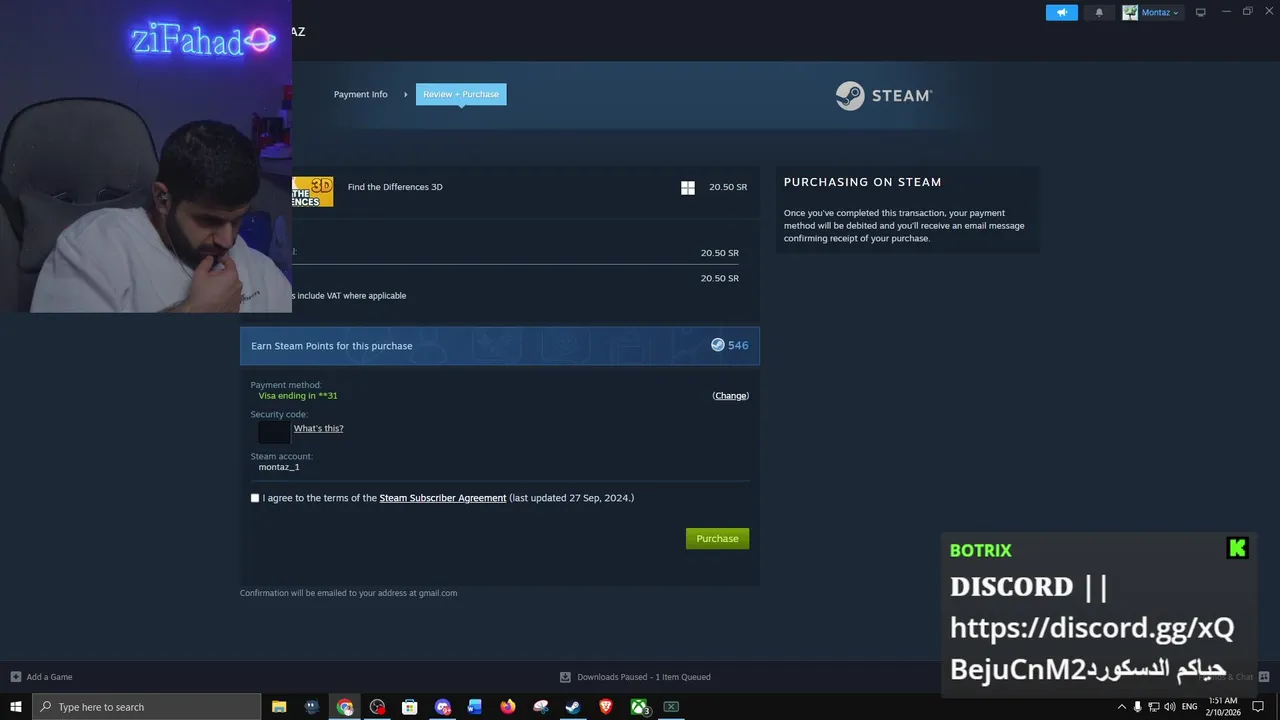1280x720 pixels.
Task: Click the downloads icon in status bar
Action: click(565, 677)
